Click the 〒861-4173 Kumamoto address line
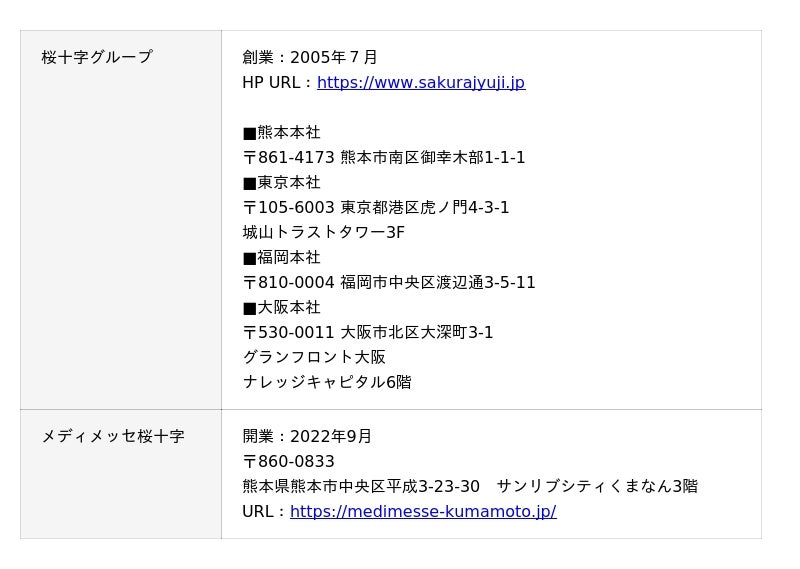This screenshot has width=800, height=569. 384,158
